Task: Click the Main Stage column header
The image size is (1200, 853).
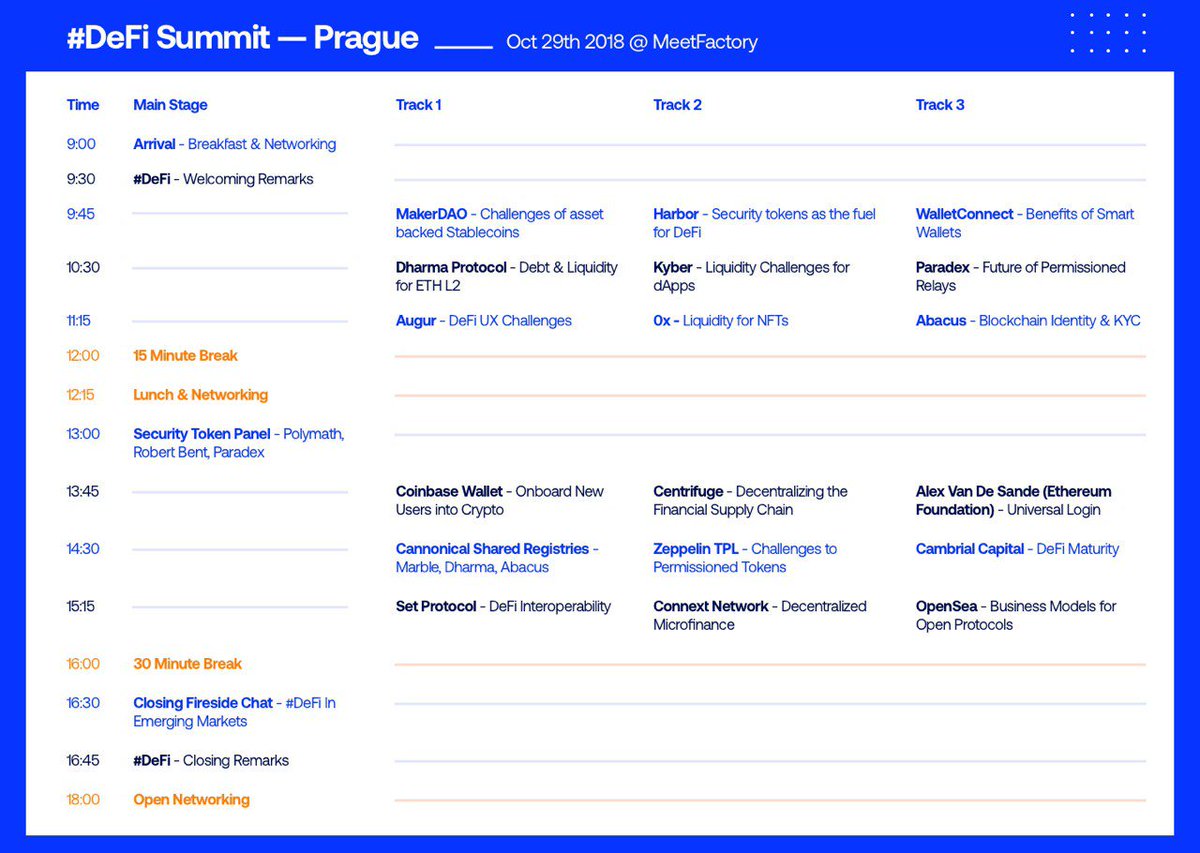Action: pos(169,104)
